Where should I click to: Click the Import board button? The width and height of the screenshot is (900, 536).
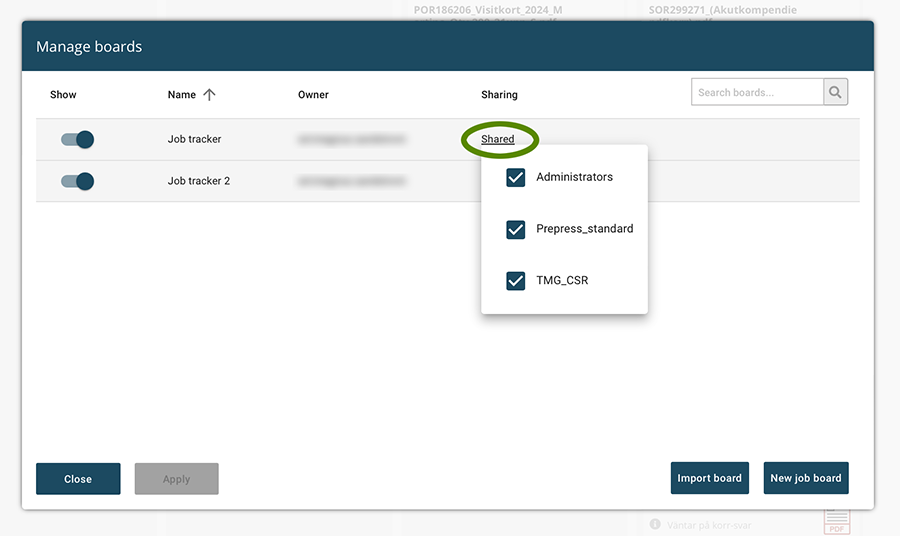pos(709,478)
